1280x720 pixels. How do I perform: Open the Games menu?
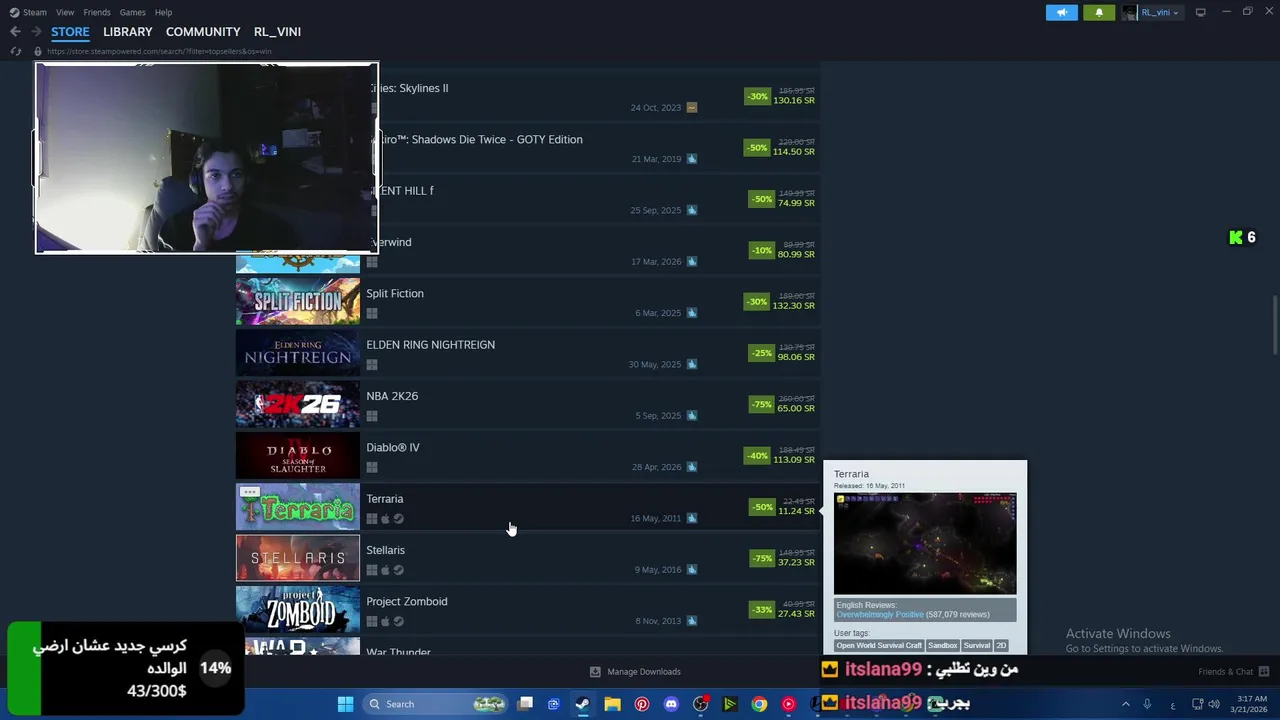pyautogui.click(x=132, y=12)
